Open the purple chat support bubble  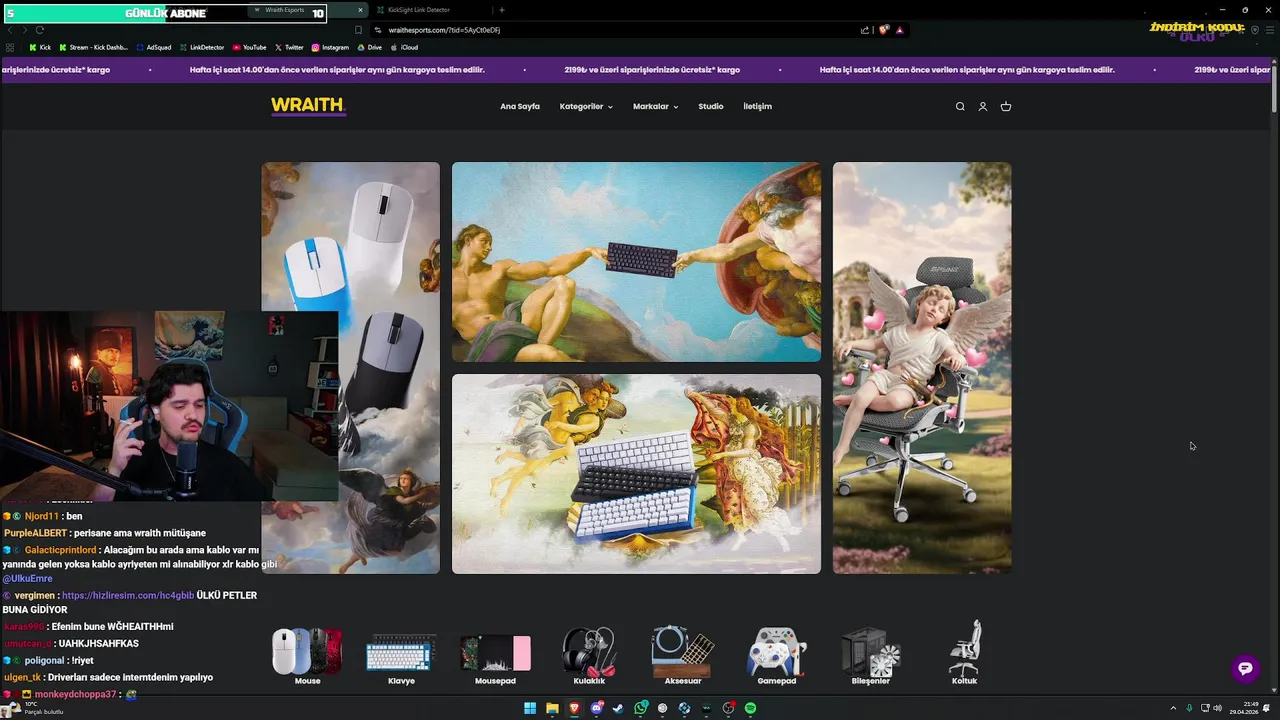(x=1245, y=669)
